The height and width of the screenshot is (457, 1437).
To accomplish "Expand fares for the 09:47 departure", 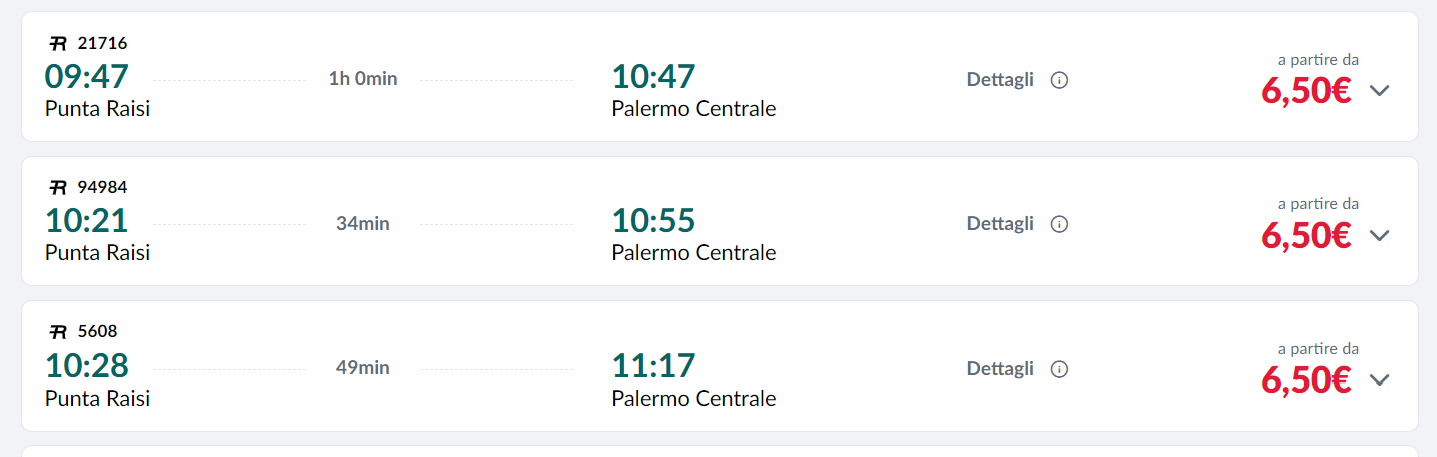I will (x=1380, y=91).
